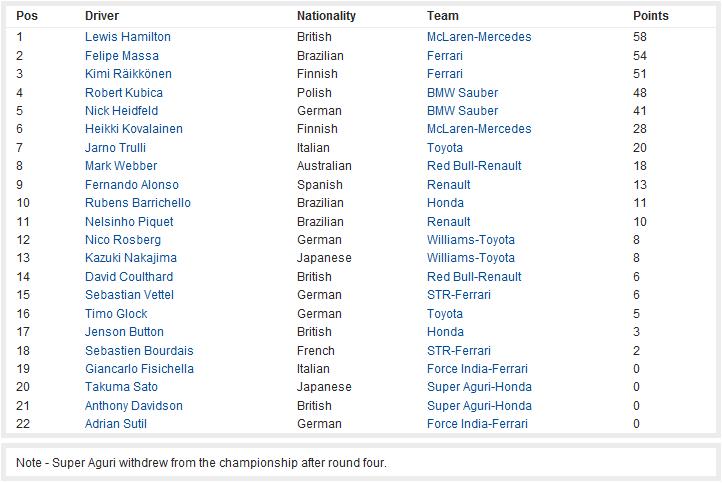The height and width of the screenshot is (483, 722).
Task: Open Super Aguri-Honda link beside Takuma Sato
Action: click(479, 387)
